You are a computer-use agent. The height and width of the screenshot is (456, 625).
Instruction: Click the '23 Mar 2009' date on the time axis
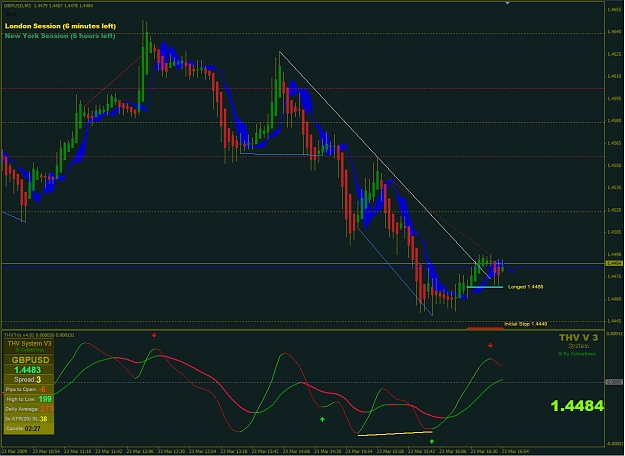coord(14,451)
